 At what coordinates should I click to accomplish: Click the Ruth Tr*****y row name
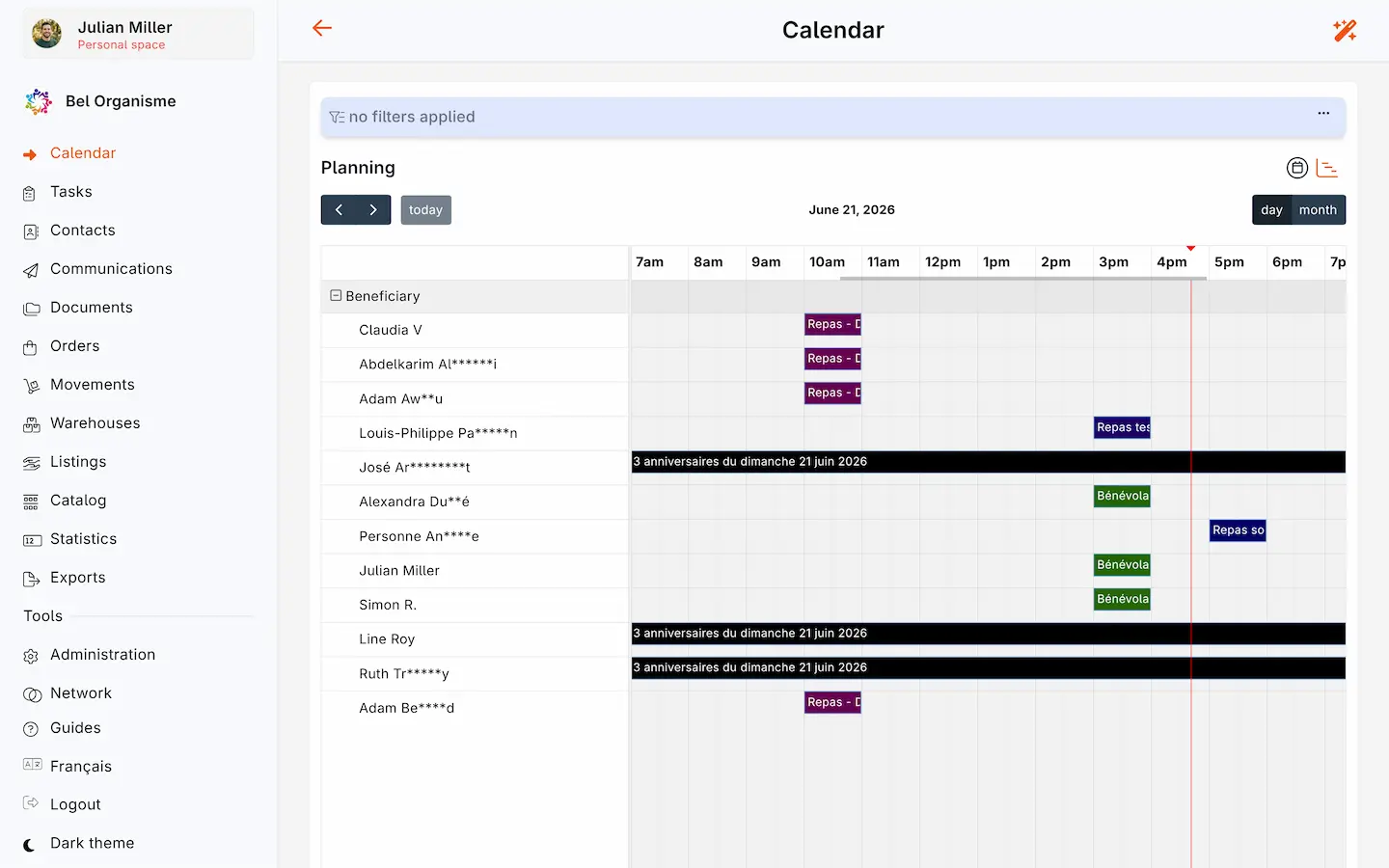pos(404,674)
